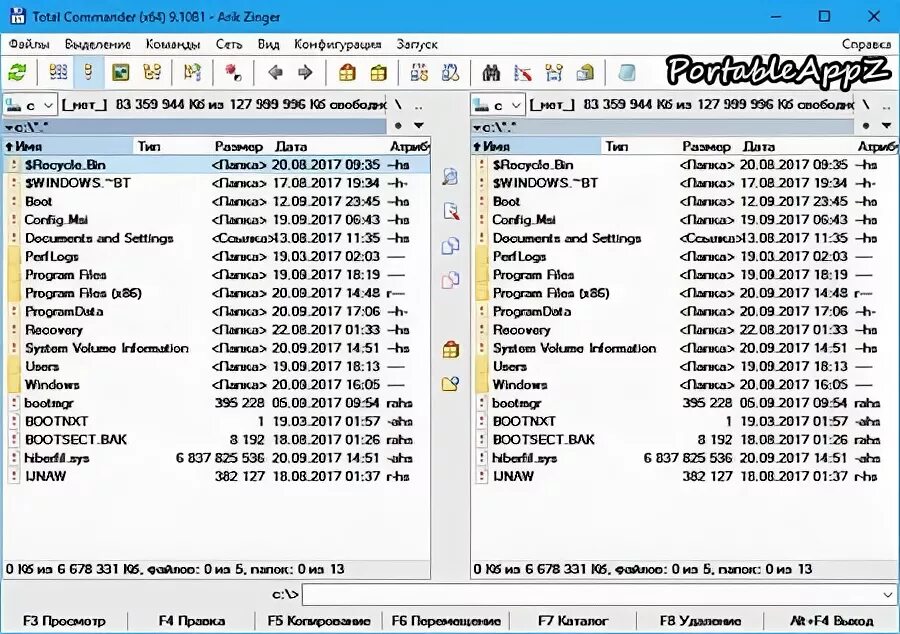Go to root in left panel
Viewport: 900px width, 634px height.
[398, 105]
